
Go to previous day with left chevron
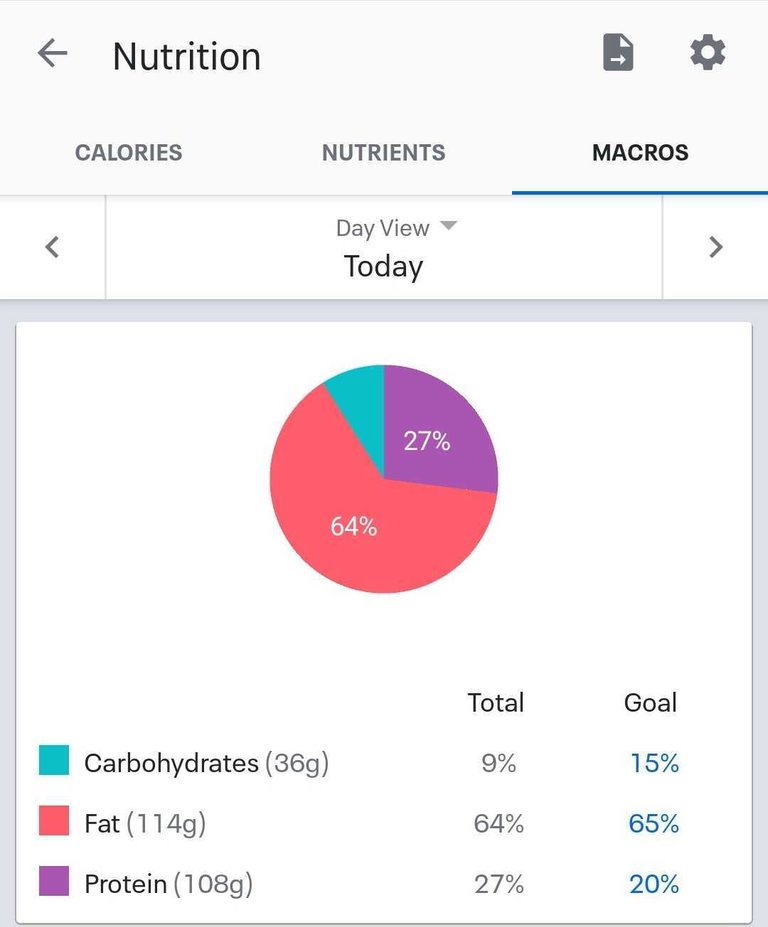coord(52,247)
